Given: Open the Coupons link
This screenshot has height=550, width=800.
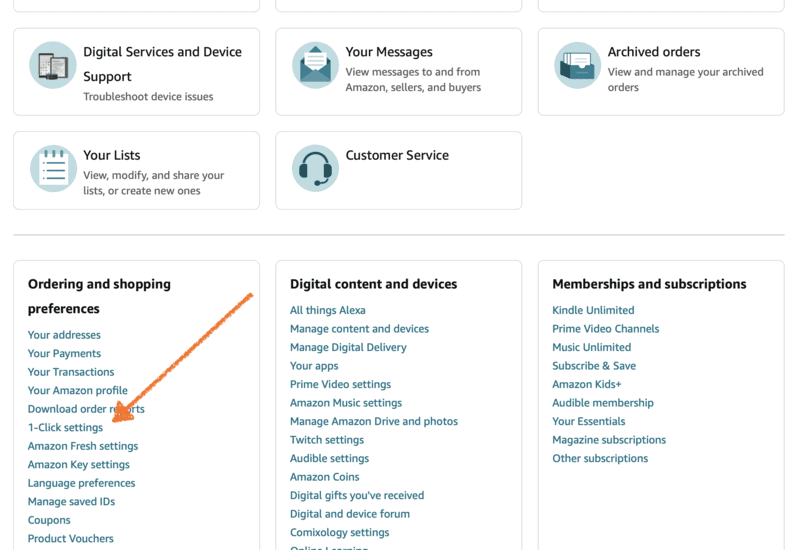Looking at the screenshot, I should click(x=49, y=520).
